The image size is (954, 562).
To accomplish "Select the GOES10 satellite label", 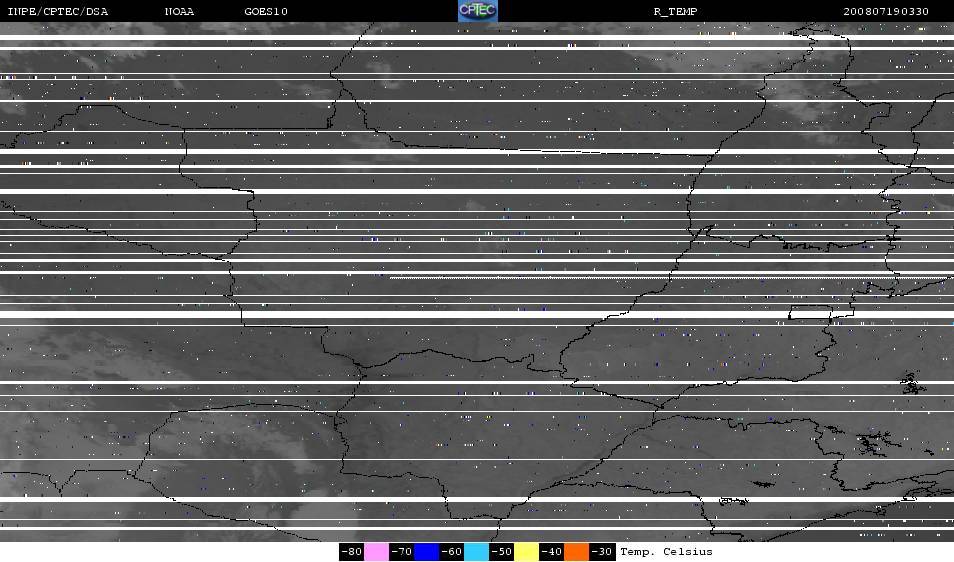I will 265,12.
